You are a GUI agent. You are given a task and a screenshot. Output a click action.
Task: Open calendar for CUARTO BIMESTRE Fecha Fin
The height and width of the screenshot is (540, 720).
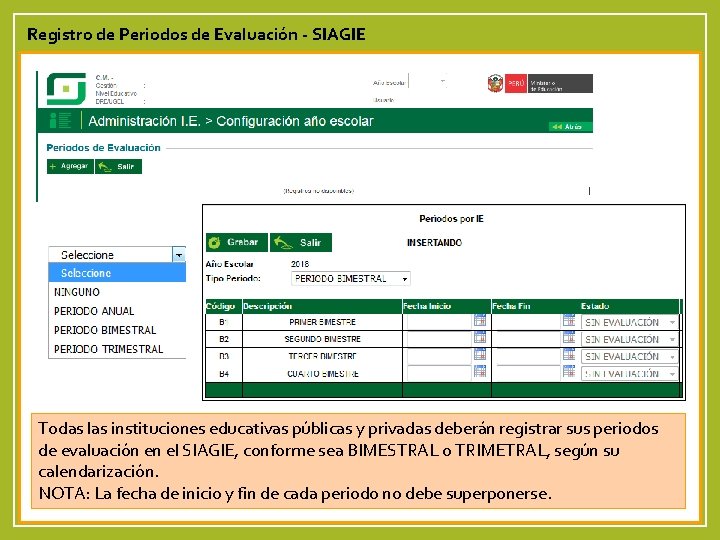pyautogui.click(x=568, y=371)
